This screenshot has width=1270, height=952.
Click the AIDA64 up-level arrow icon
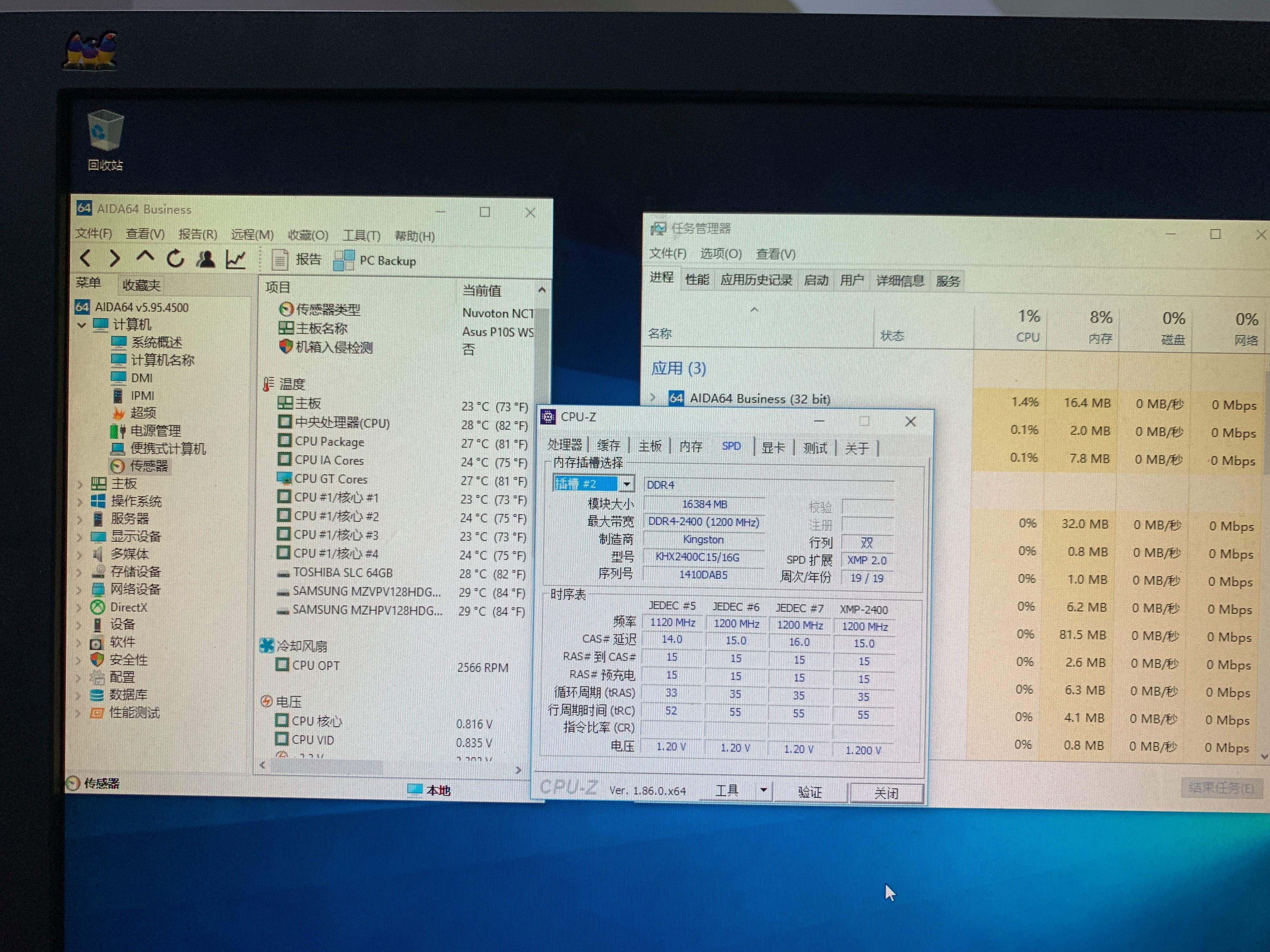[145, 257]
